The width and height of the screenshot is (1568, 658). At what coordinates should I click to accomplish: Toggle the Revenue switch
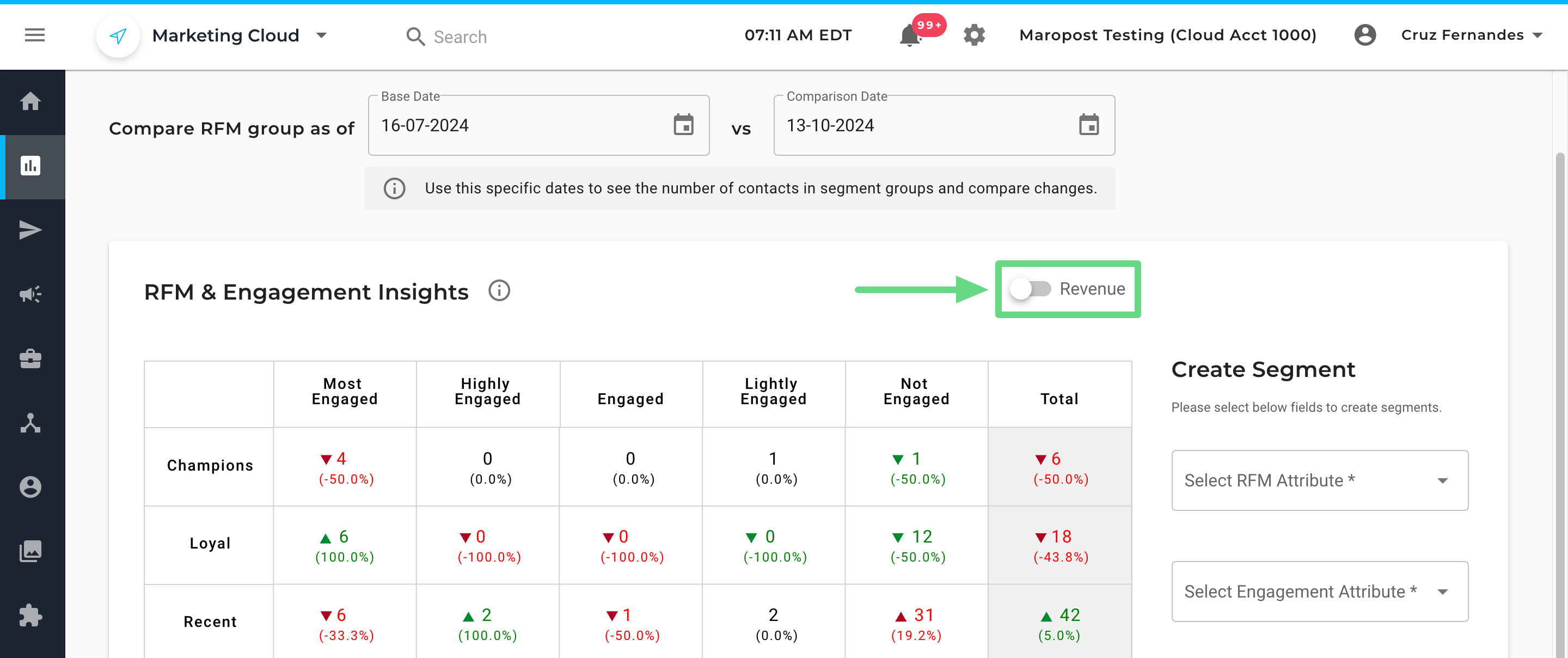pyautogui.click(x=1030, y=289)
